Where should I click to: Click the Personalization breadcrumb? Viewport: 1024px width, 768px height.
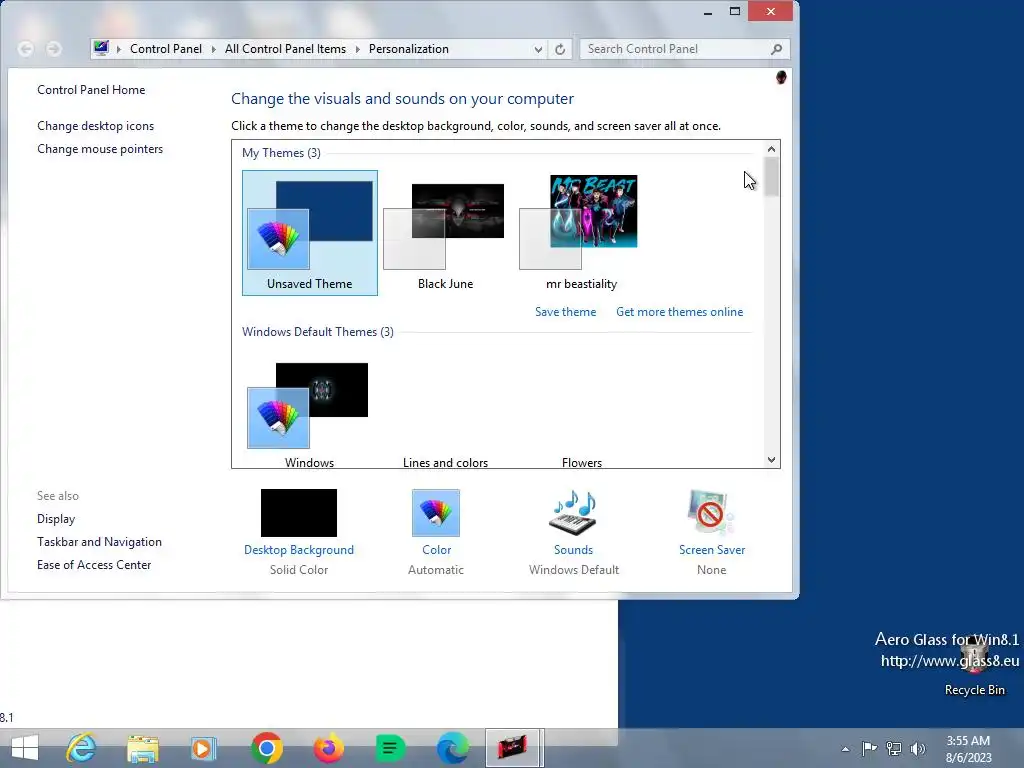pyautogui.click(x=408, y=49)
